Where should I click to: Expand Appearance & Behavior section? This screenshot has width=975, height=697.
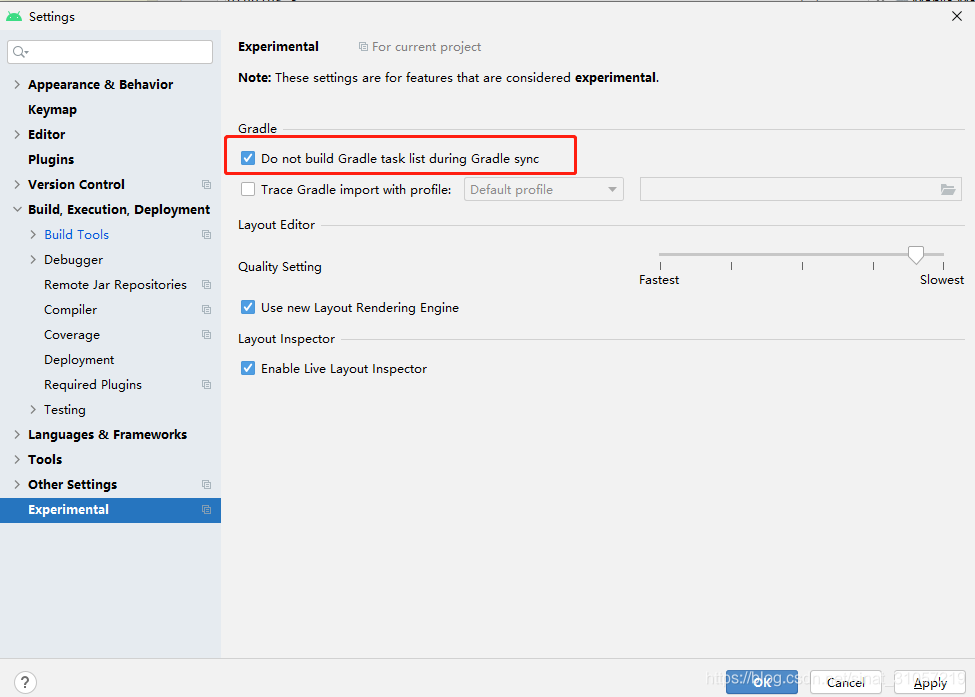tap(17, 85)
